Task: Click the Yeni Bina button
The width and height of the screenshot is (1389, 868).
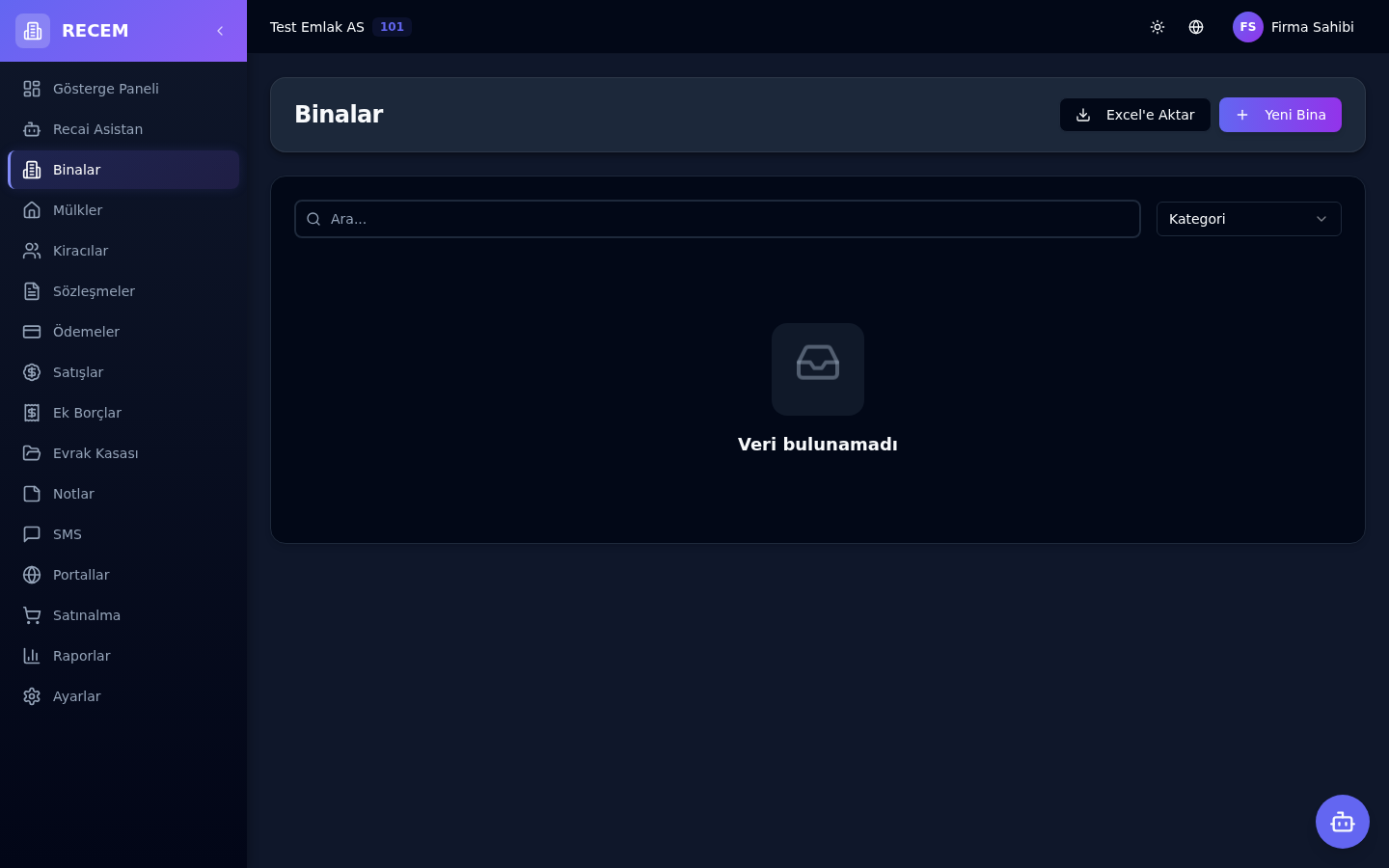Action: click(x=1280, y=115)
